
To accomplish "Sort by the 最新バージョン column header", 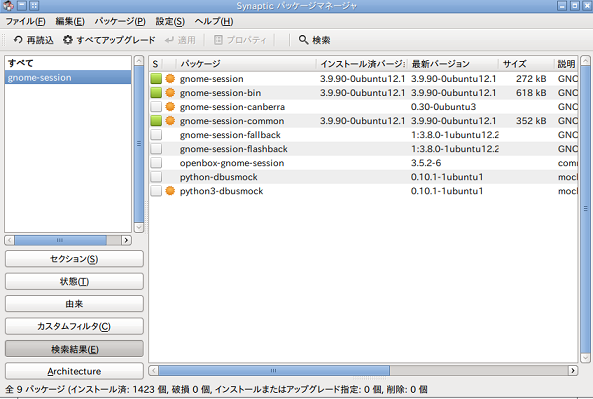I will tap(453, 64).
